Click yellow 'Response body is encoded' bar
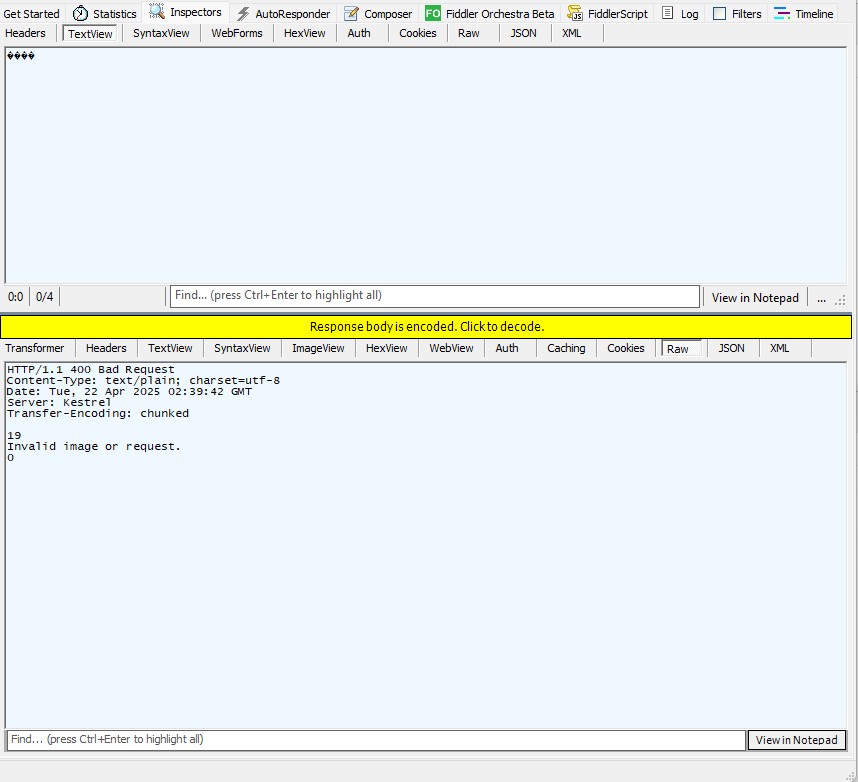Screen dimensions: 858x782 coord(426,327)
